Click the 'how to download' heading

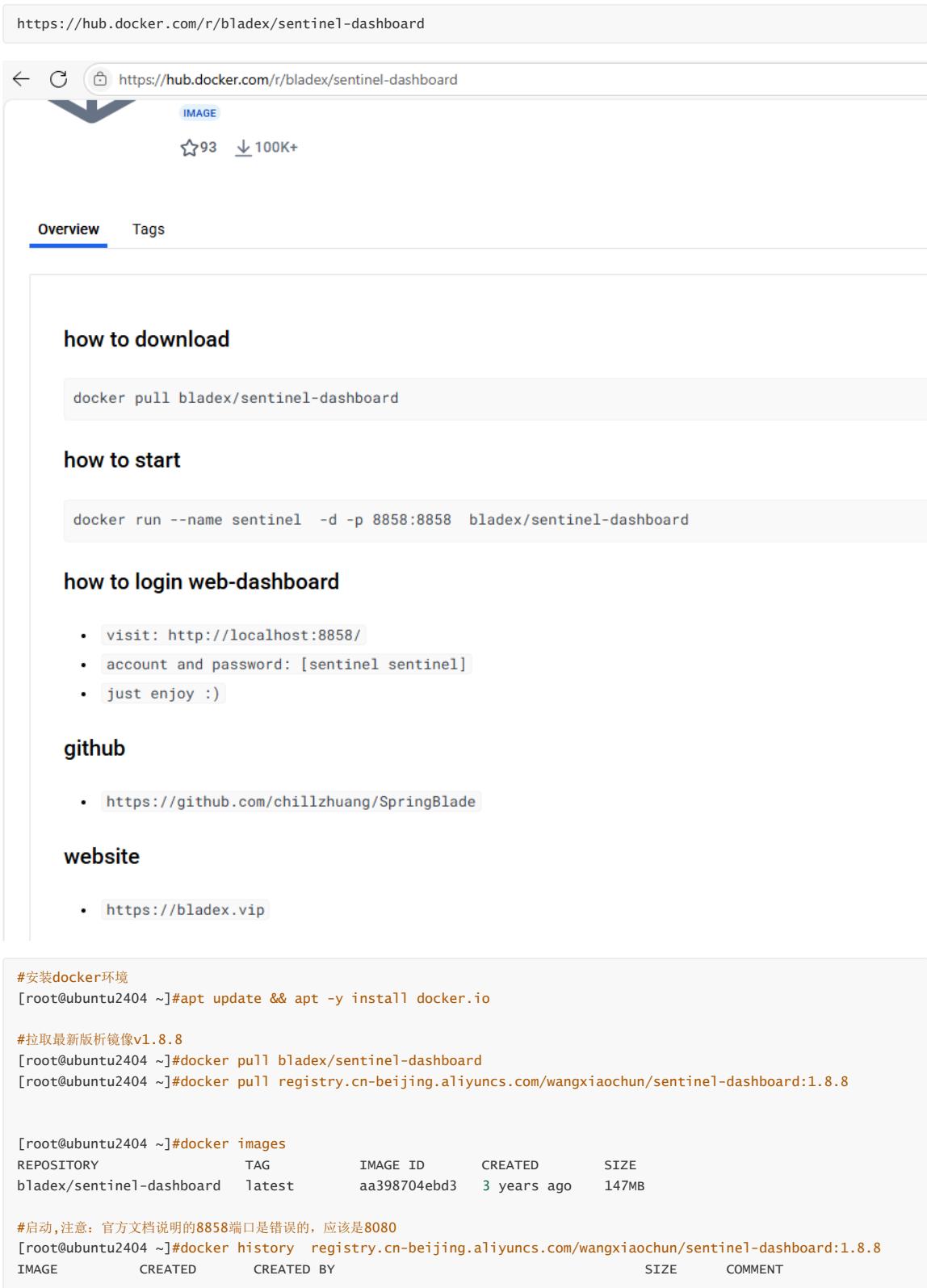point(146,339)
